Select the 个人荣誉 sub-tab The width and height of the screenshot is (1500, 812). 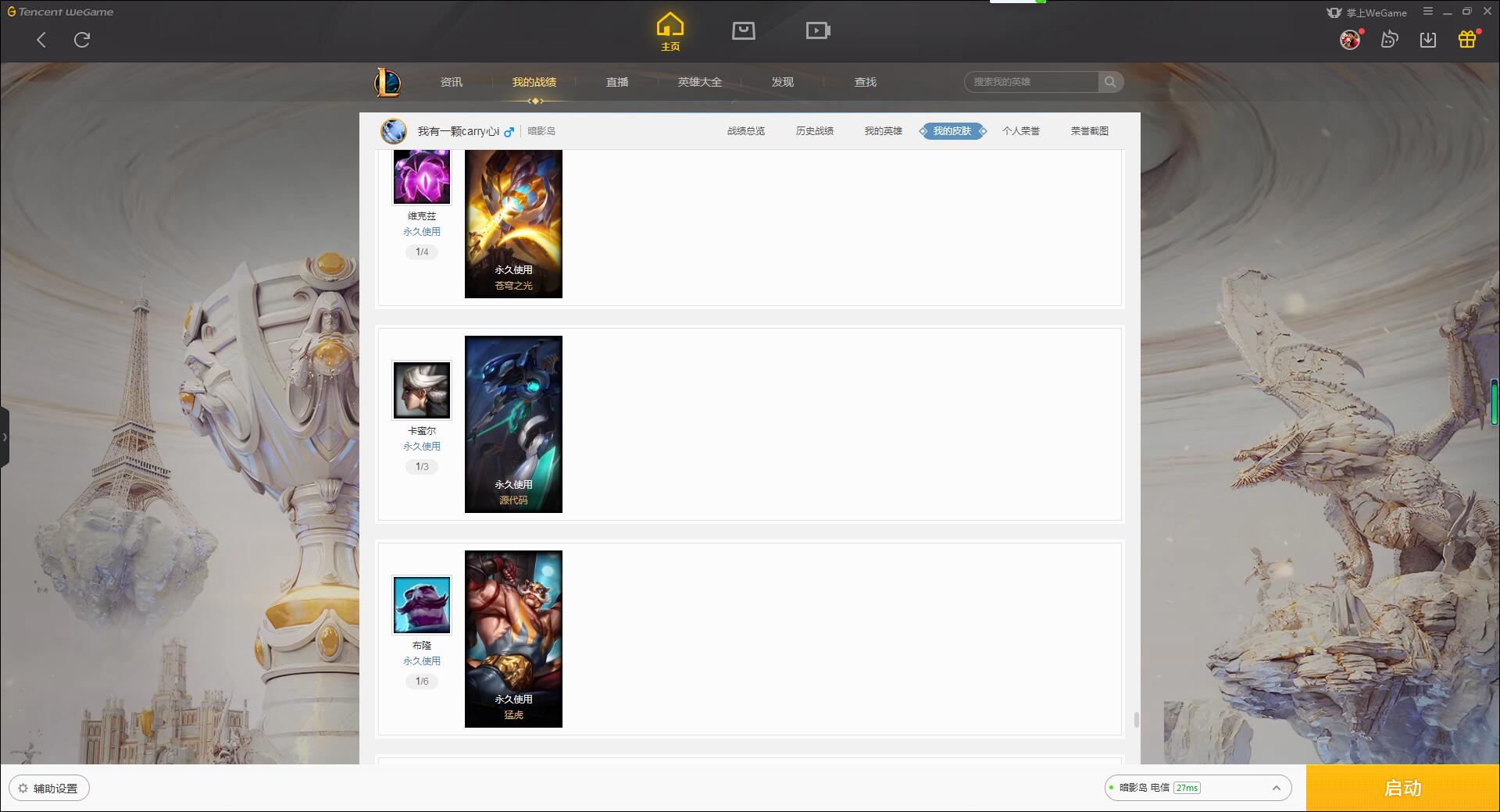[1021, 131]
